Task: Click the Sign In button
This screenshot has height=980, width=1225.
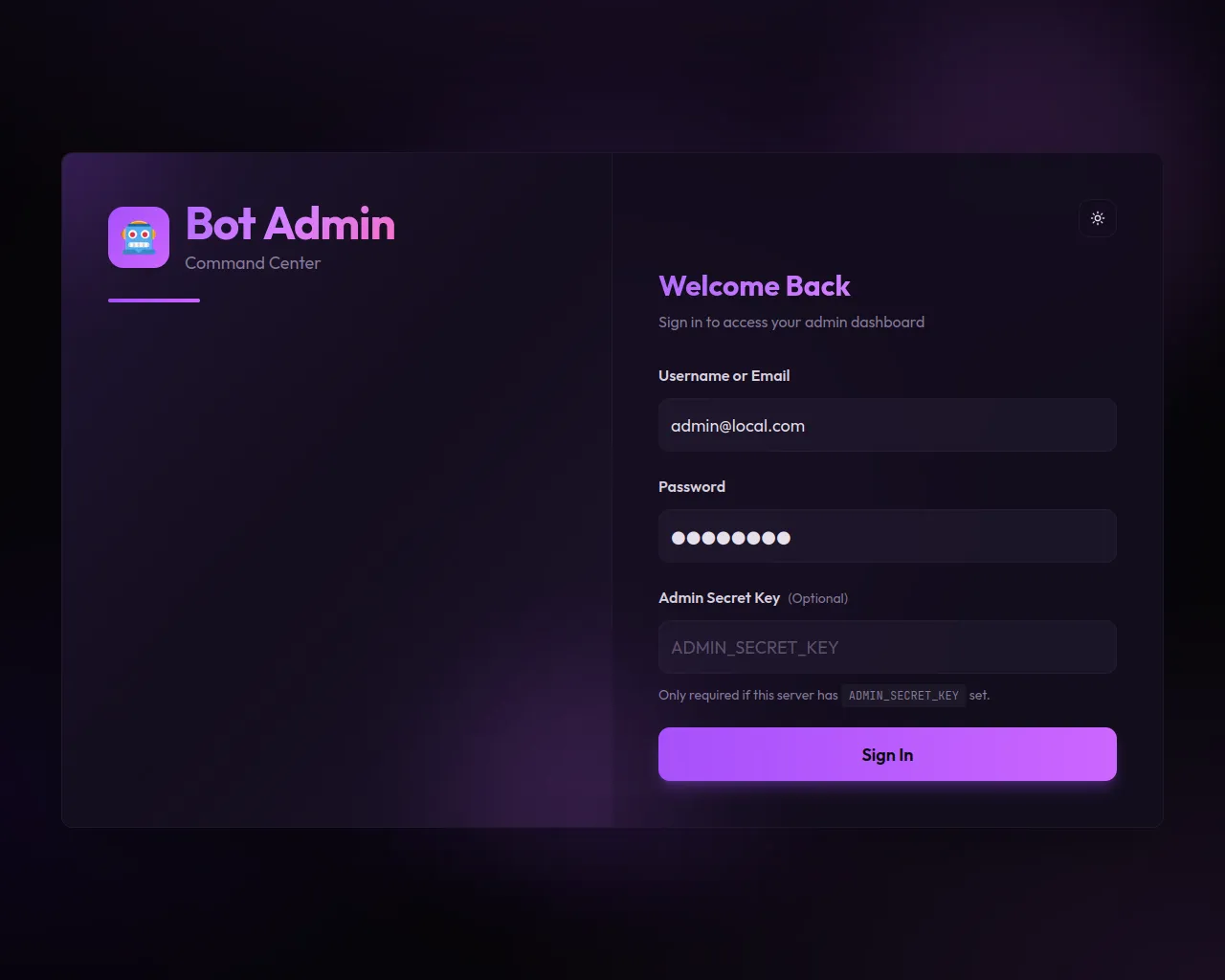Action: click(887, 754)
